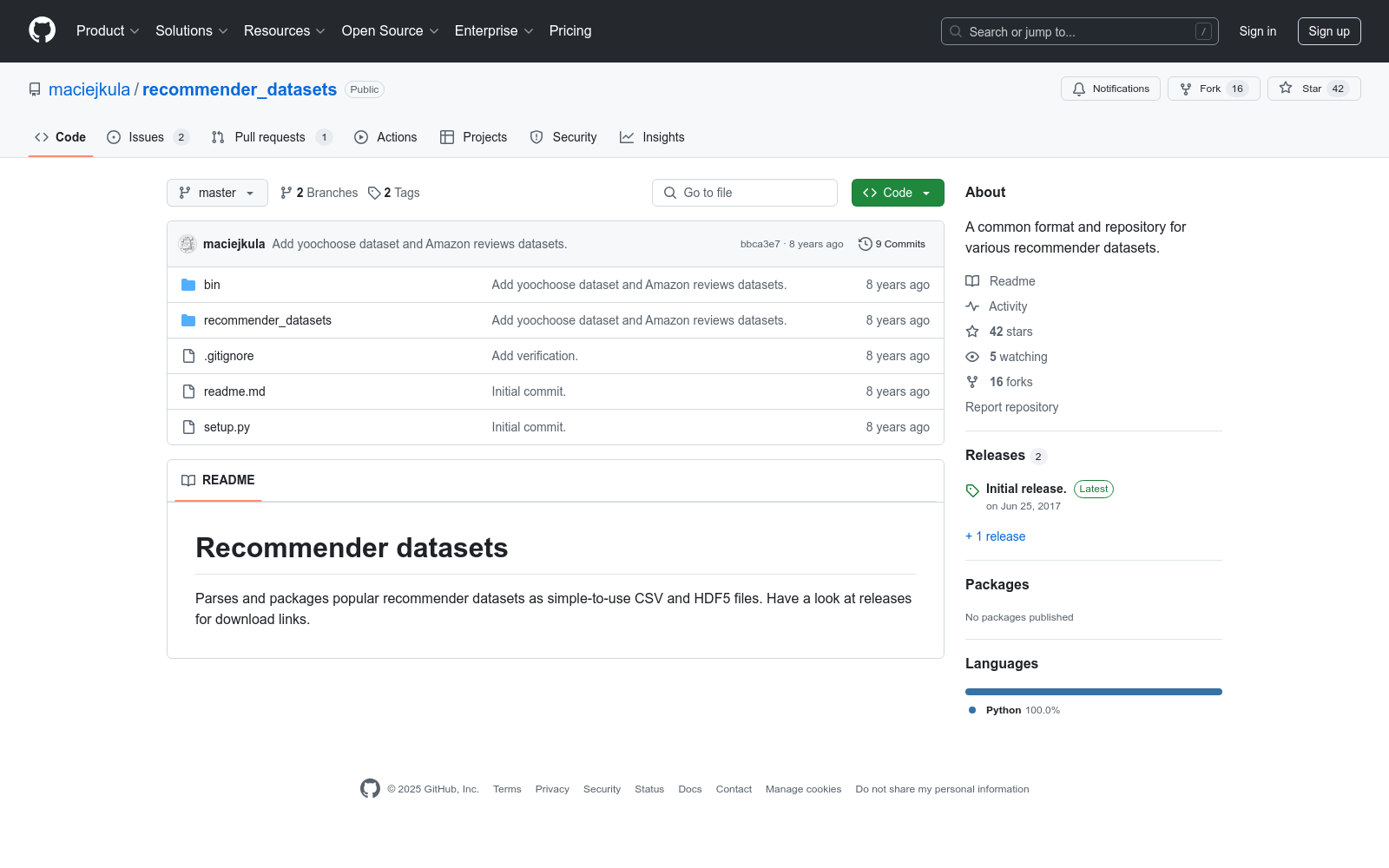The width and height of the screenshot is (1389, 868).
Task: Click the GitHub logo in header
Action: [x=42, y=30]
